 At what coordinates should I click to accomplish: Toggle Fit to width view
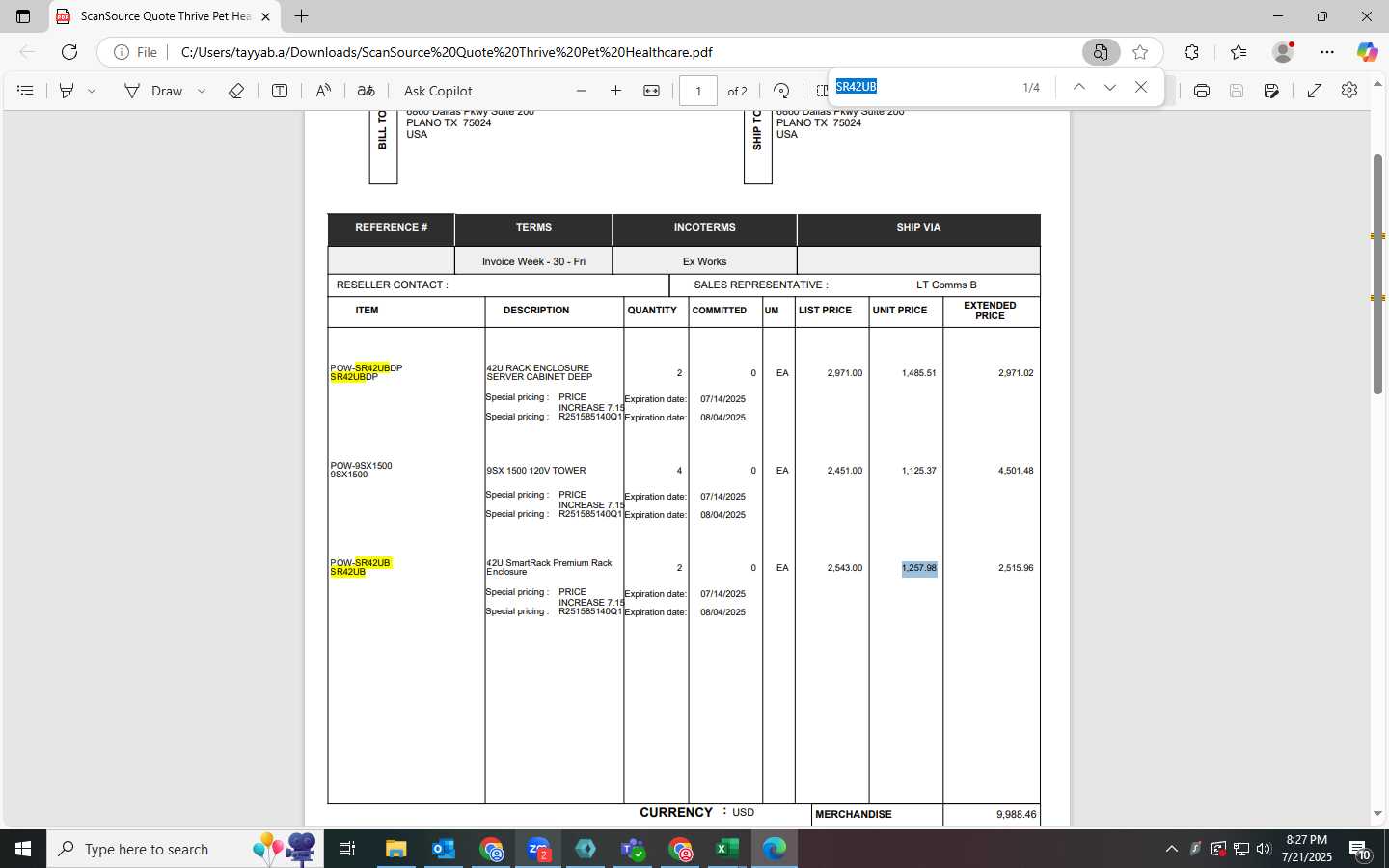[652, 91]
